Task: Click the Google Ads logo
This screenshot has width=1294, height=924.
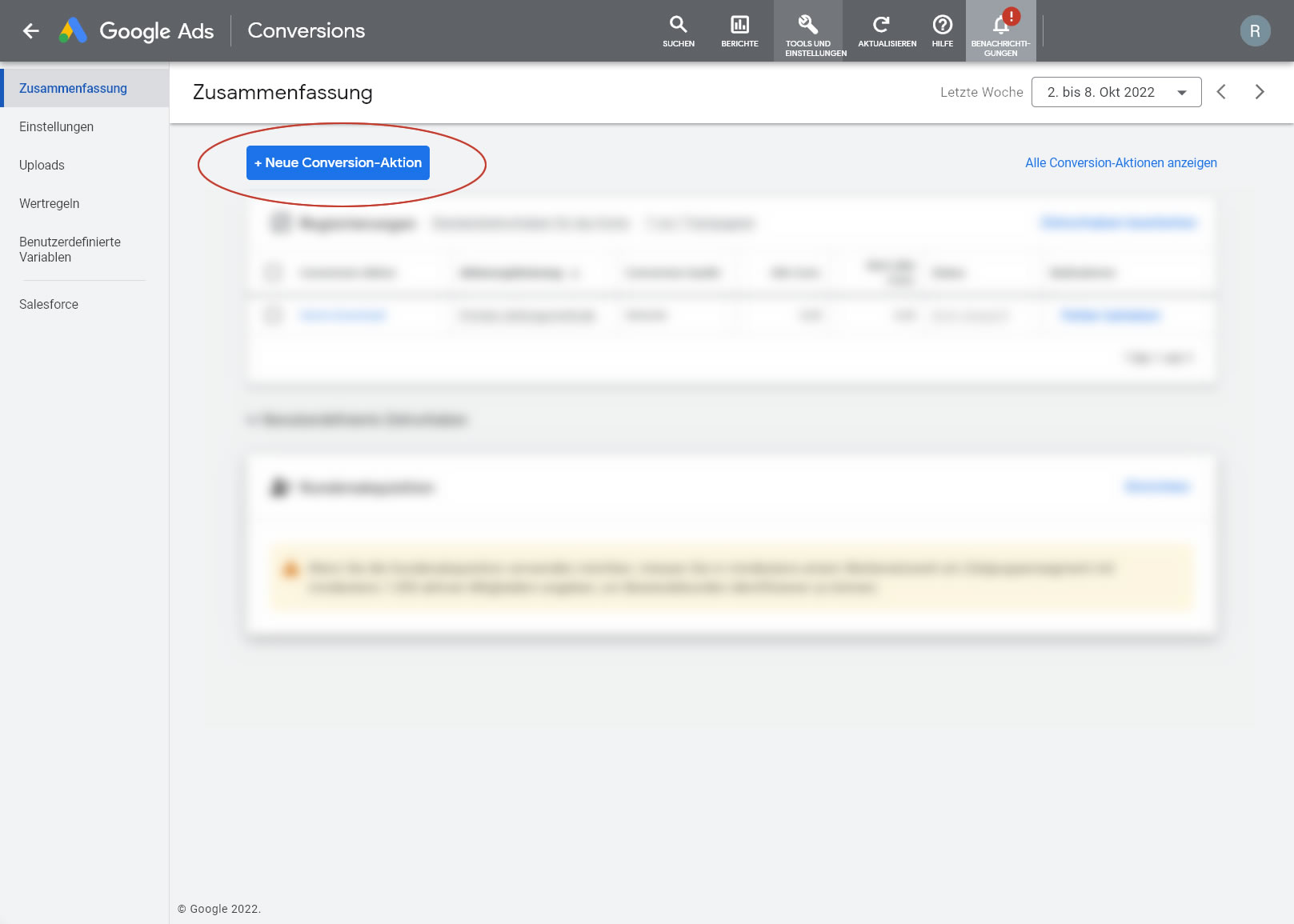Action: [x=73, y=31]
